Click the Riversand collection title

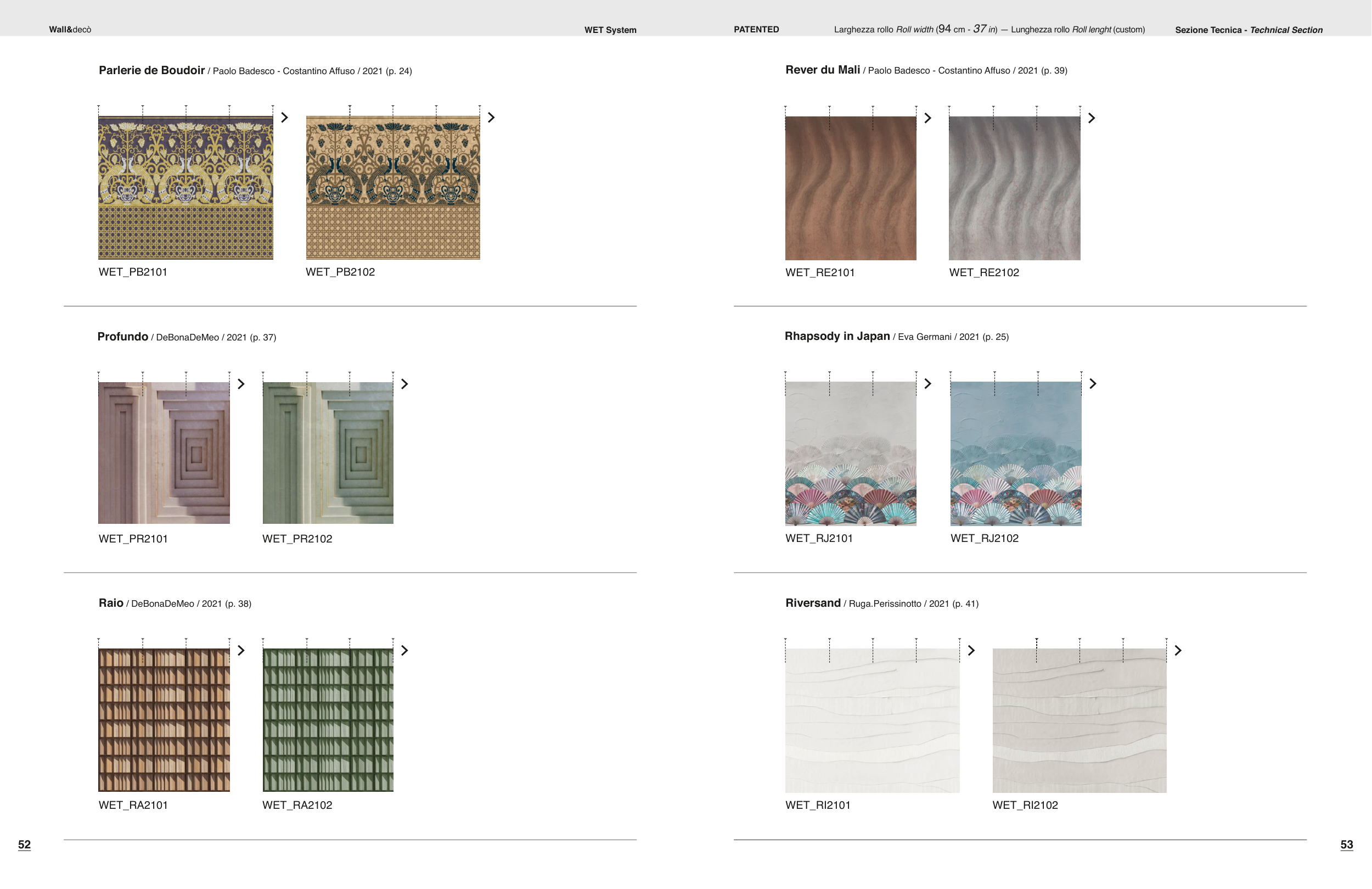(x=813, y=603)
